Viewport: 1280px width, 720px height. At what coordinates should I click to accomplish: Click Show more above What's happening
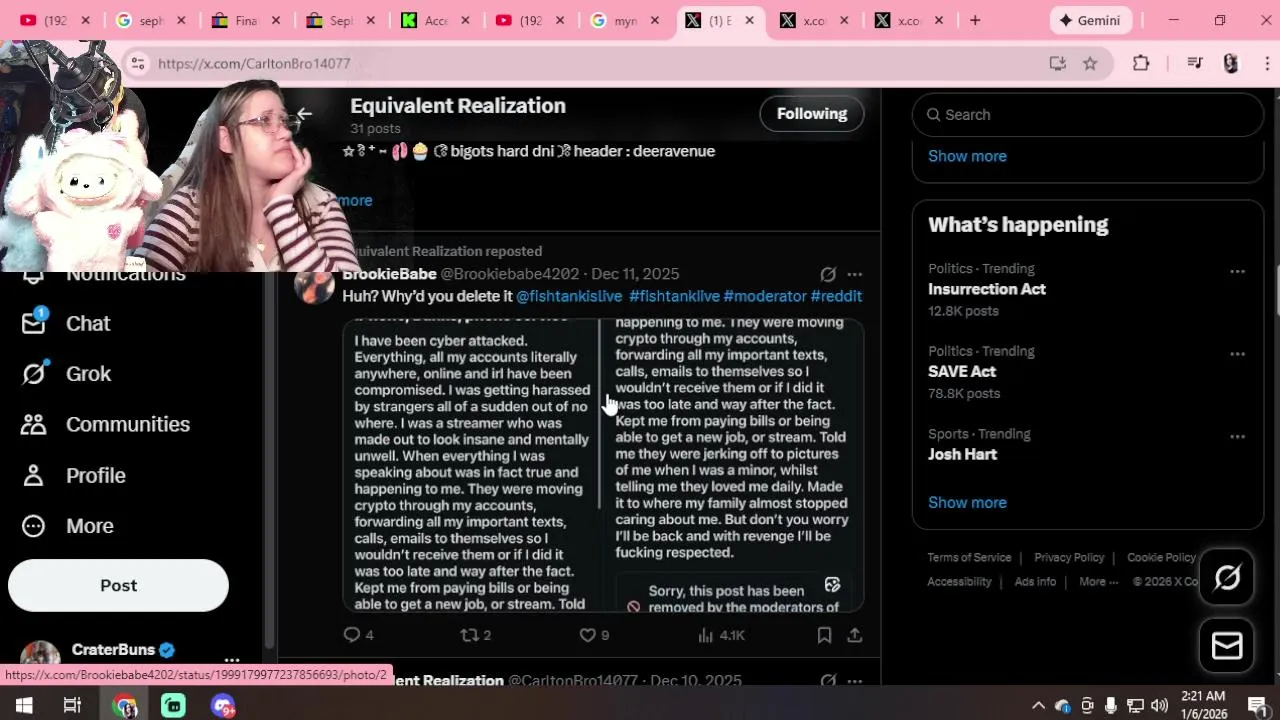click(x=967, y=156)
